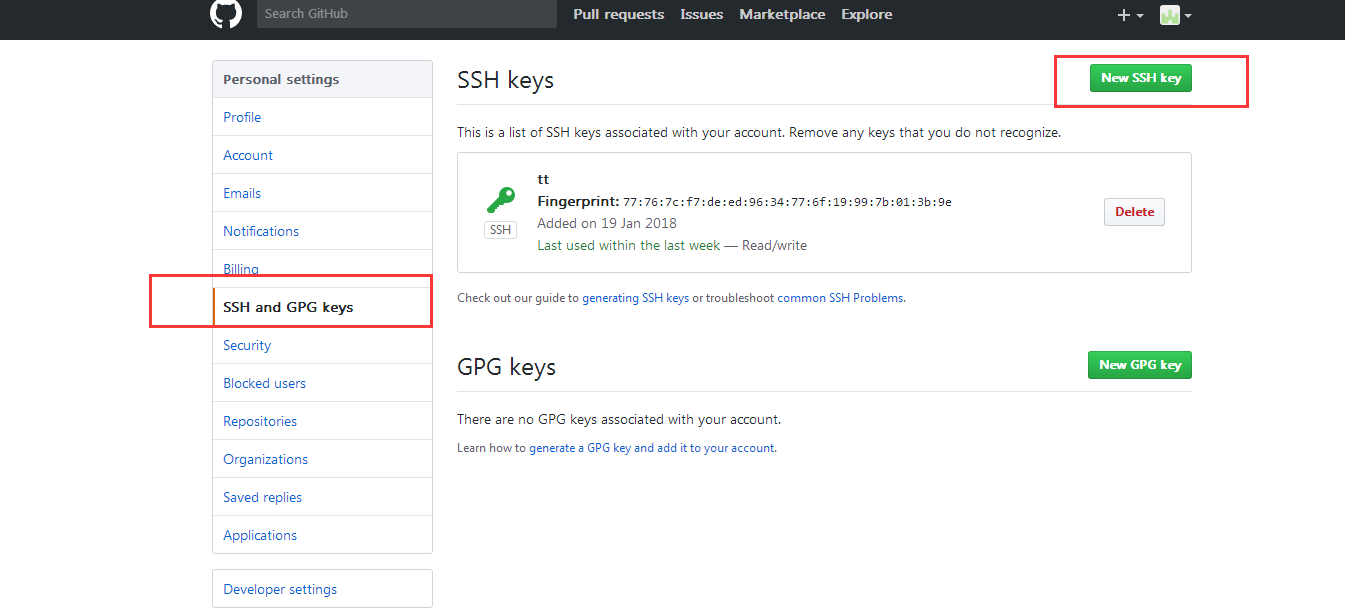1345x608 pixels.
Task: Delete the tt SSH key
Action: click(1134, 212)
